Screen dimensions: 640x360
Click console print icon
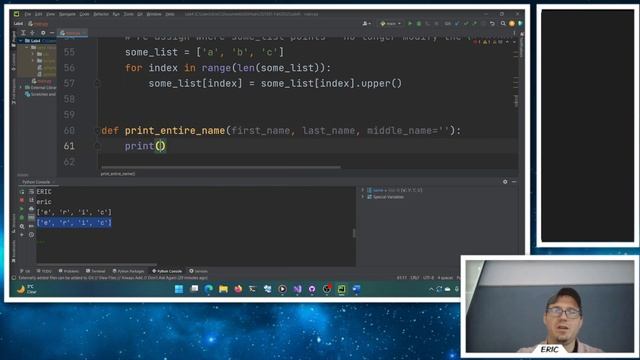pyautogui.click(x=31, y=209)
